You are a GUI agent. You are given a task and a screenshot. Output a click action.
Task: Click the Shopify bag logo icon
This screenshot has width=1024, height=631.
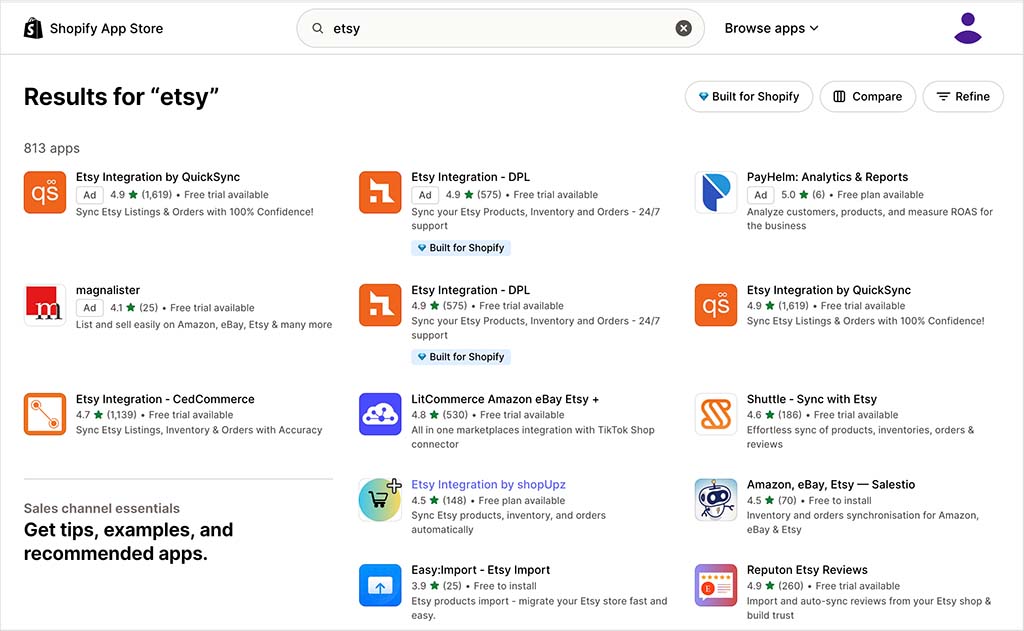pyautogui.click(x=33, y=28)
